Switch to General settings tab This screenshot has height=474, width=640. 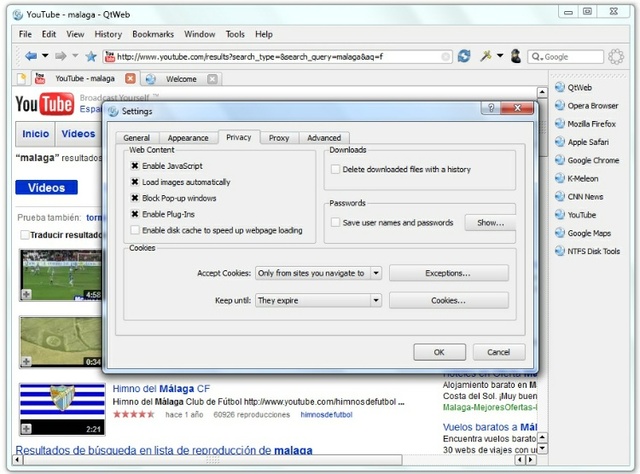137,138
